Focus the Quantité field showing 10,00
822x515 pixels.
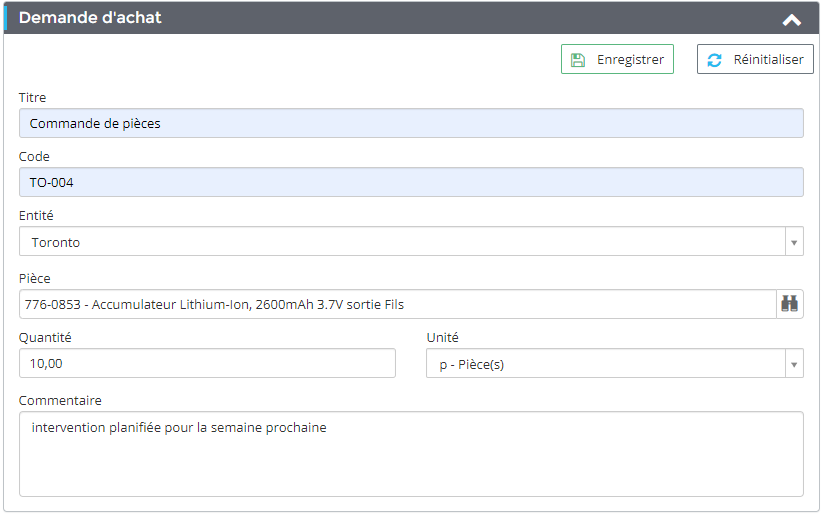(x=207, y=364)
